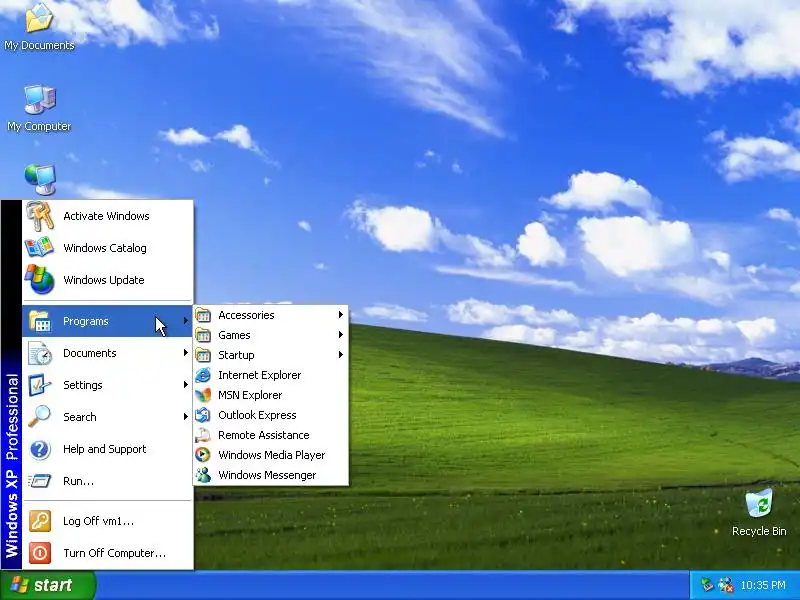Click the Outlook Express icon
This screenshot has width=800, height=600.
click(x=203, y=415)
